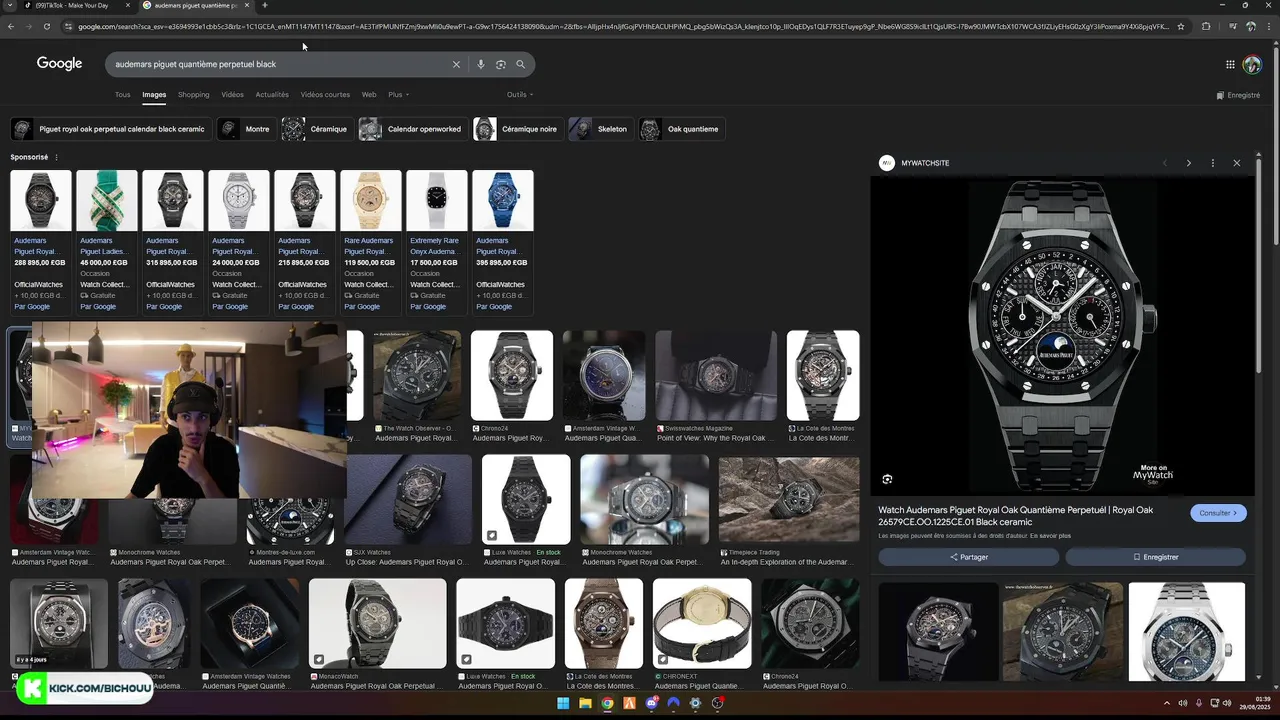
Task: Click the Chrome taskbar icon
Action: (607, 703)
